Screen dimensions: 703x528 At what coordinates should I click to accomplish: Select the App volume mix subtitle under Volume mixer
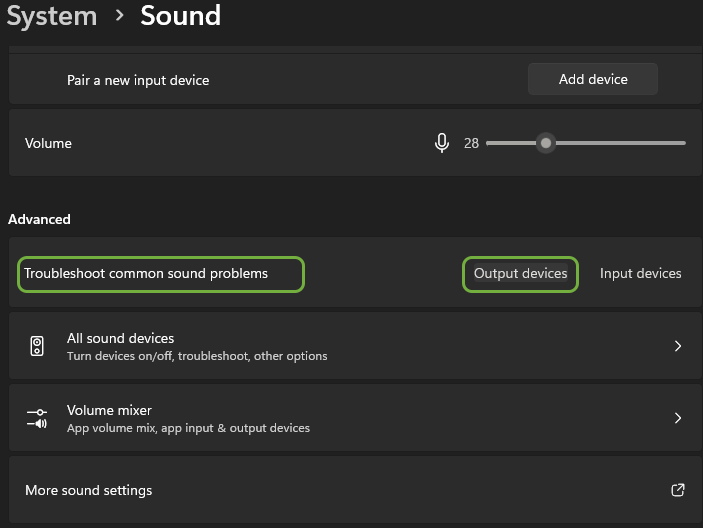188,428
